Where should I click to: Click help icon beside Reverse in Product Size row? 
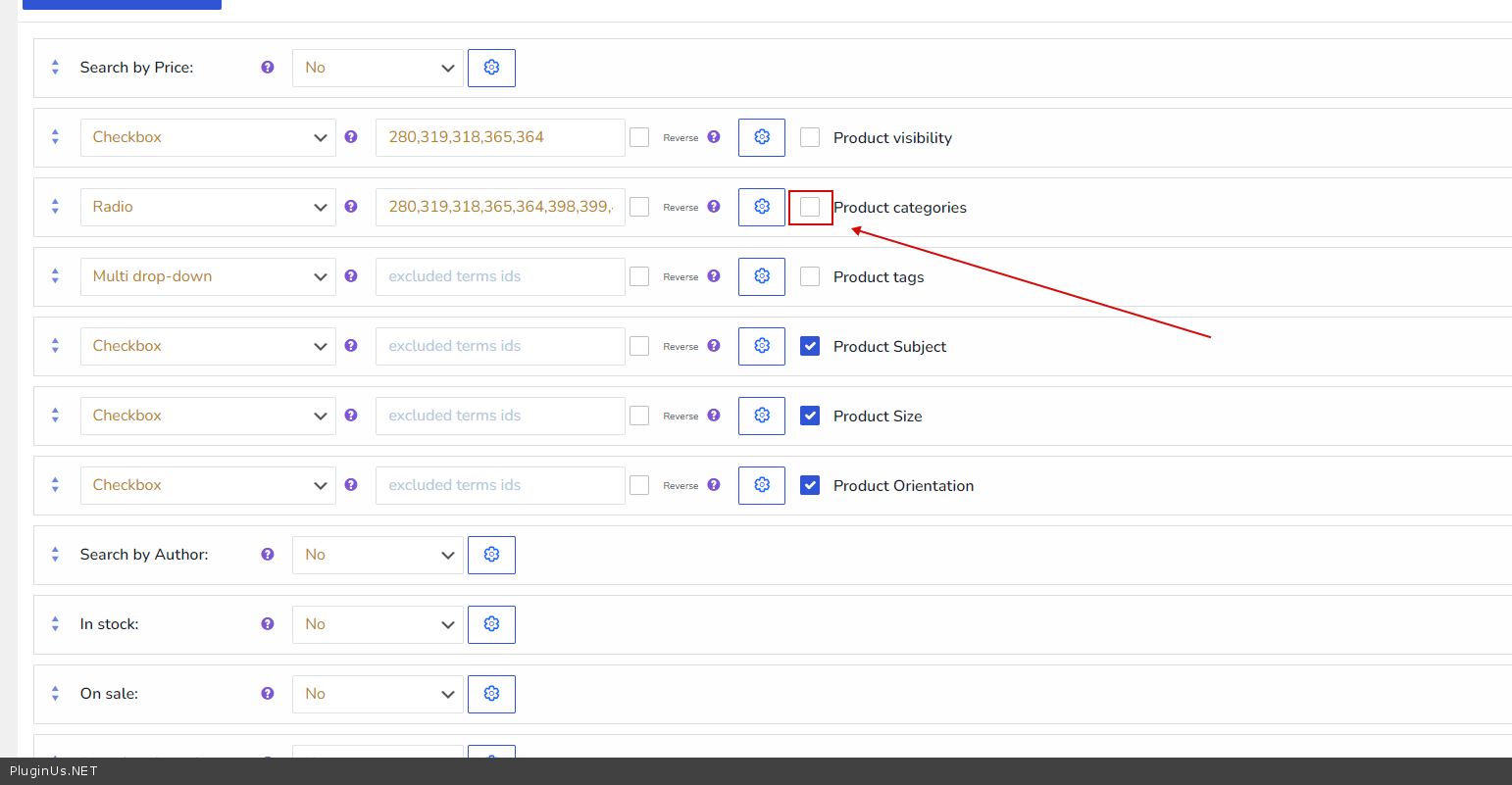point(714,416)
